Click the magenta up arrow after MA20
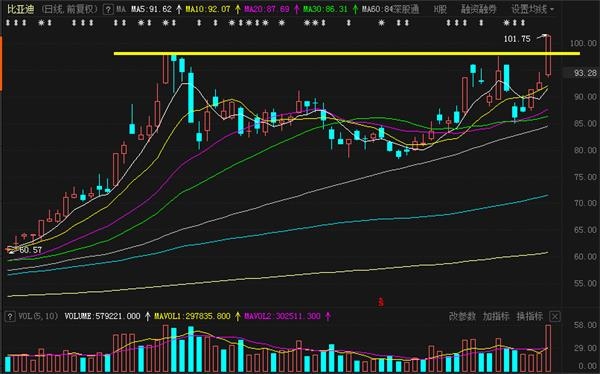The image size is (600, 374). (x=297, y=9)
